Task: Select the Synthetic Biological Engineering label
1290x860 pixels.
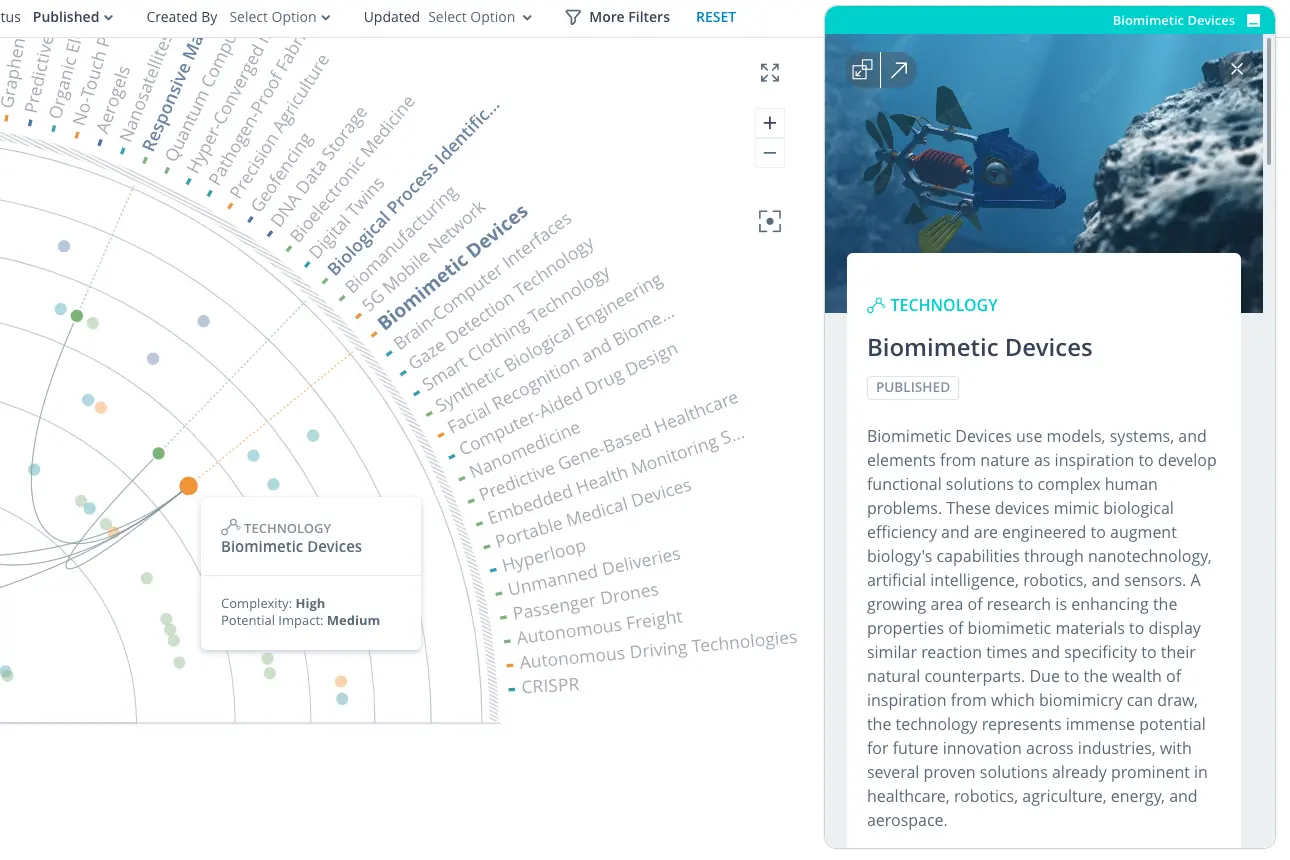Action: point(550,344)
